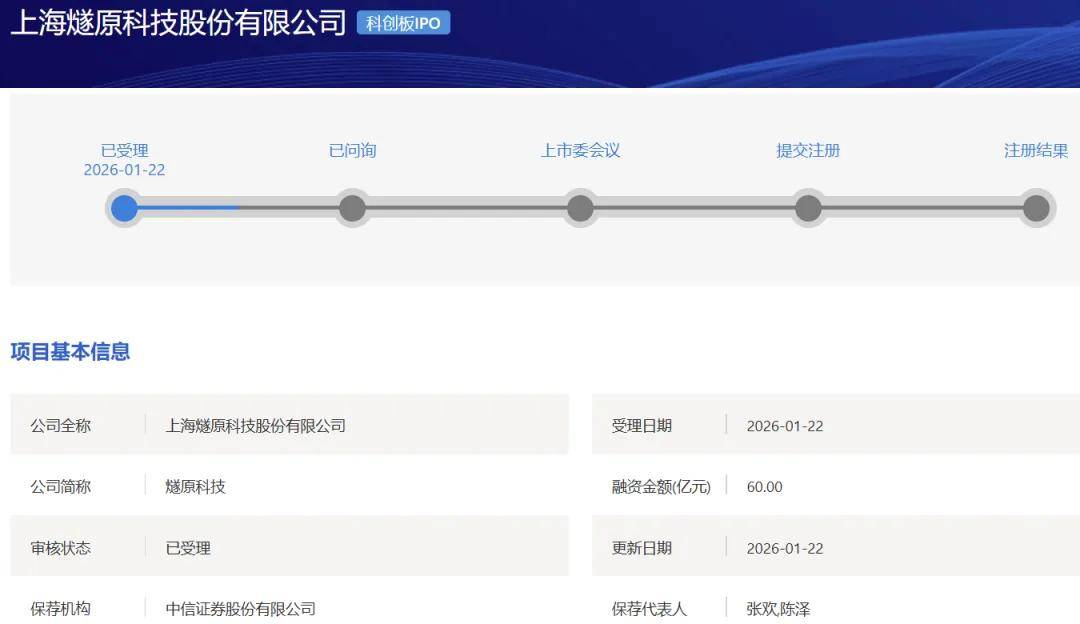Click the 上市委会议 step label
This screenshot has width=1080, height=624.
580,151
